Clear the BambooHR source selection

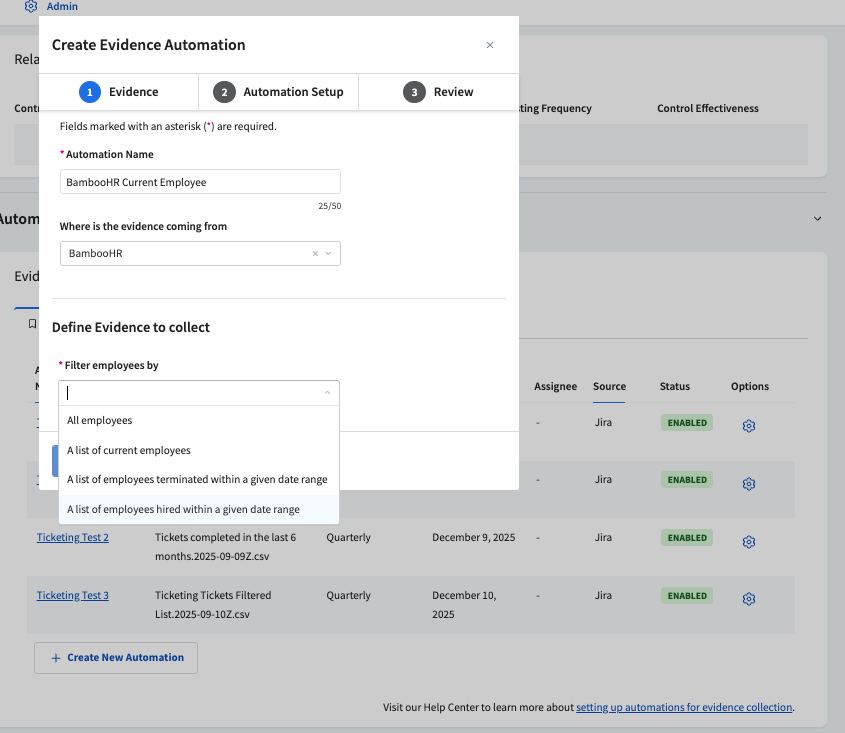tap(315, 254)
